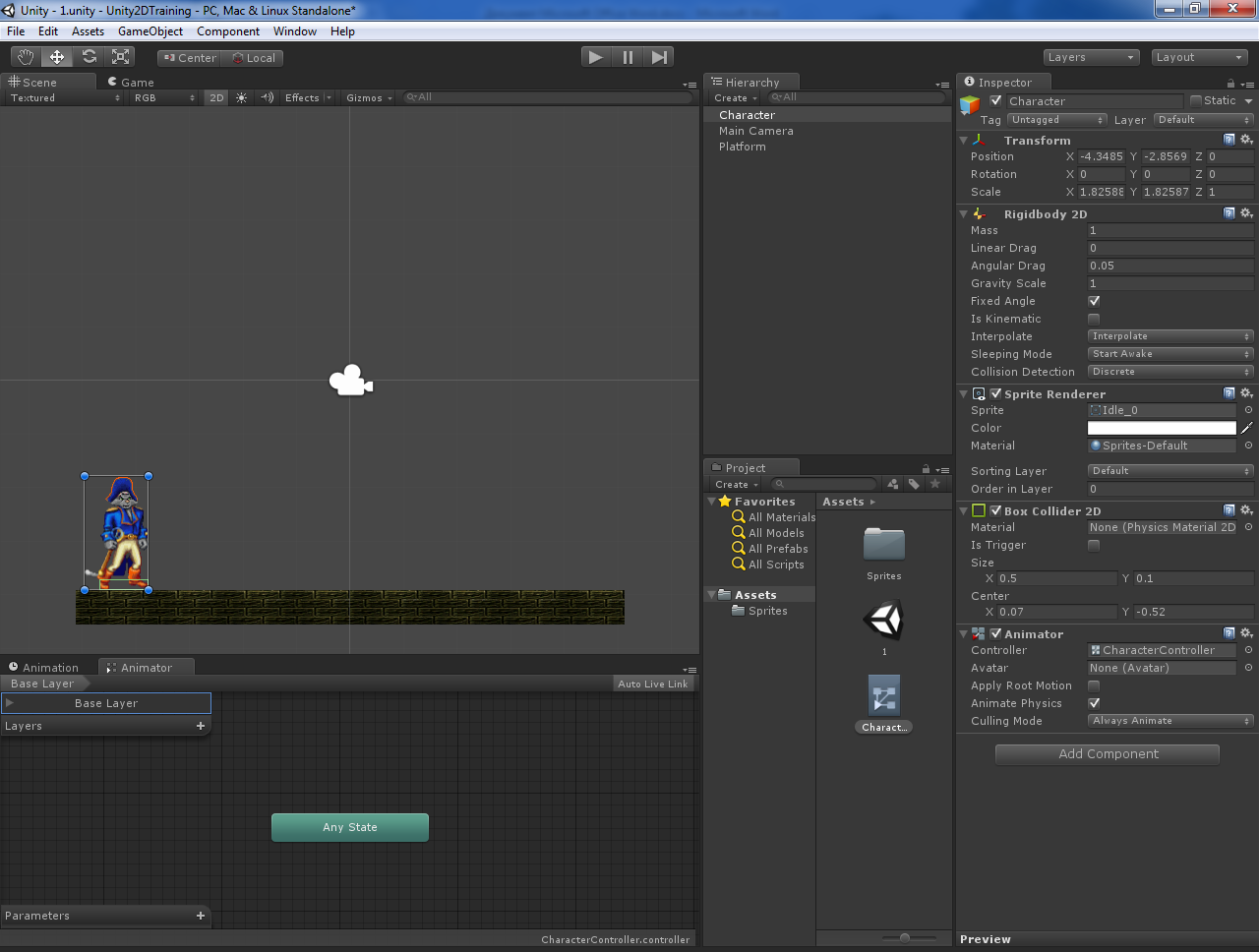Open the Animator component gear menu
The image size is (1259, 952).
[1246, 633]
